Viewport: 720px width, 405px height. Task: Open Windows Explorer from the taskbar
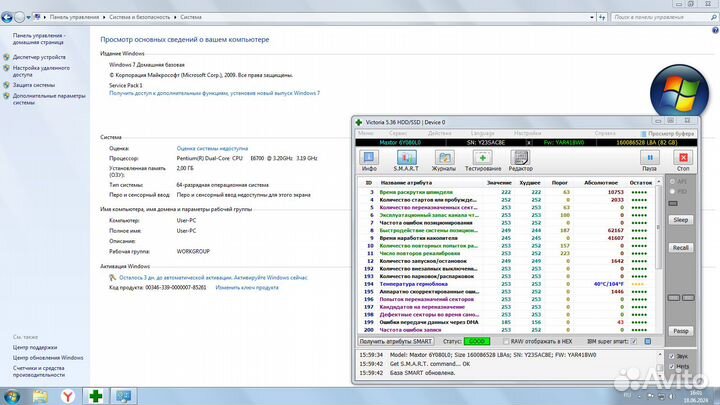click(x=40, y=396)
